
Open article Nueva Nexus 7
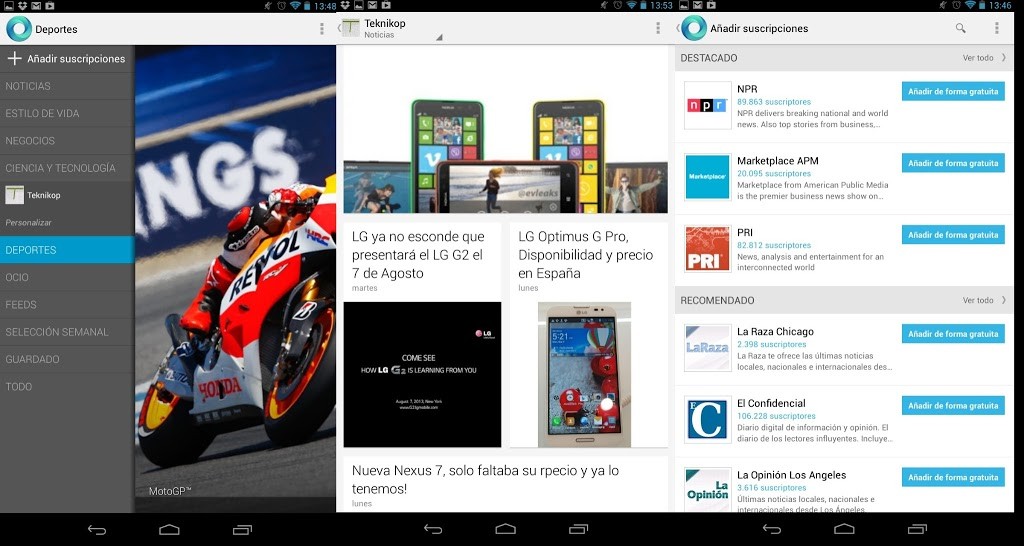pos(485,479)
